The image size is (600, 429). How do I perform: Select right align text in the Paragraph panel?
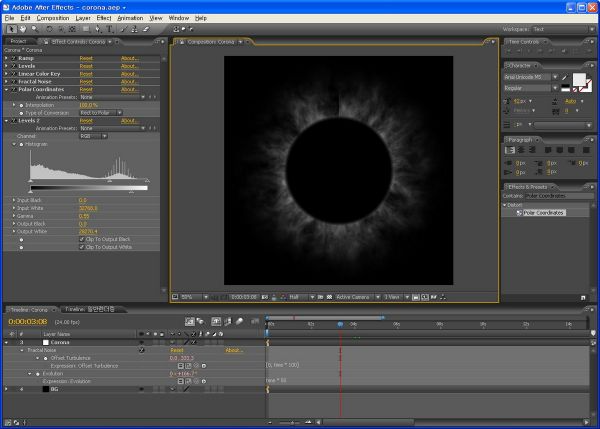[x=532, y=150]
